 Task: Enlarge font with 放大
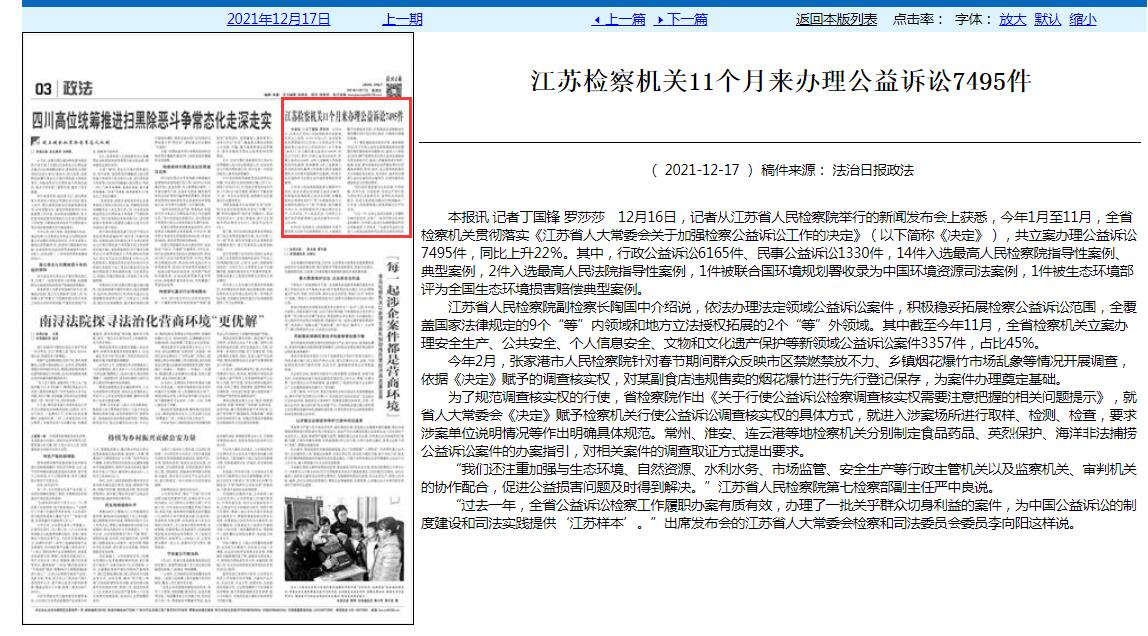tap(1013, 19)
